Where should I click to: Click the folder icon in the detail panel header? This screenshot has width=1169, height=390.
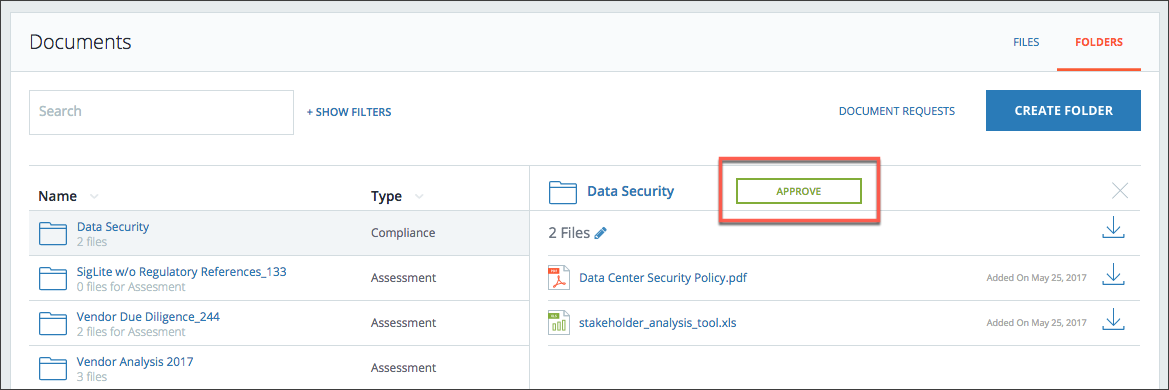563,192
